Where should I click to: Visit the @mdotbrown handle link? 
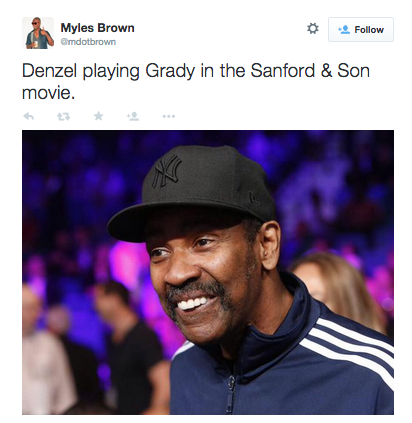click(88, 42)
